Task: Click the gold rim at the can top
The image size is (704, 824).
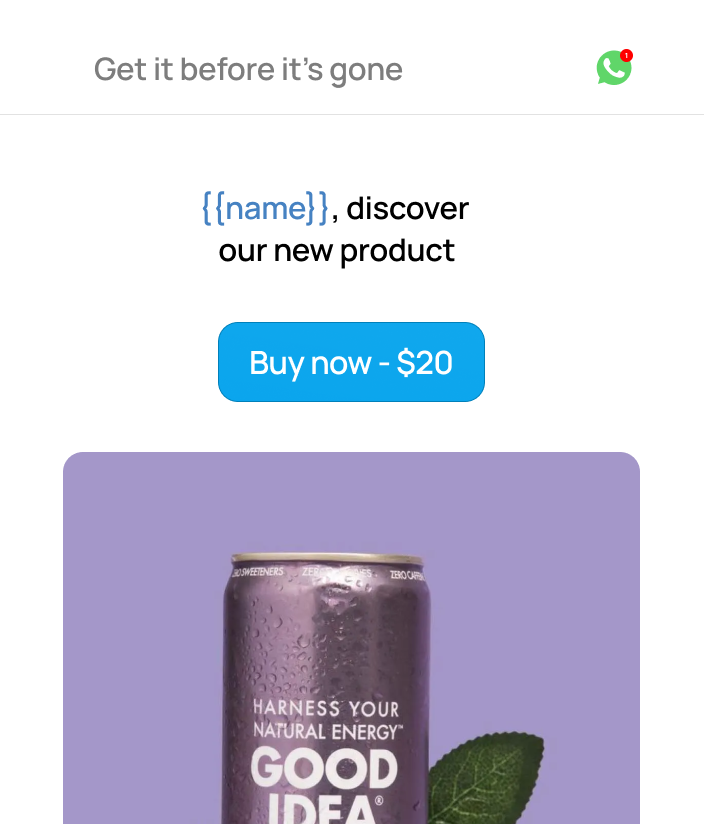Action: coord(327,559)
